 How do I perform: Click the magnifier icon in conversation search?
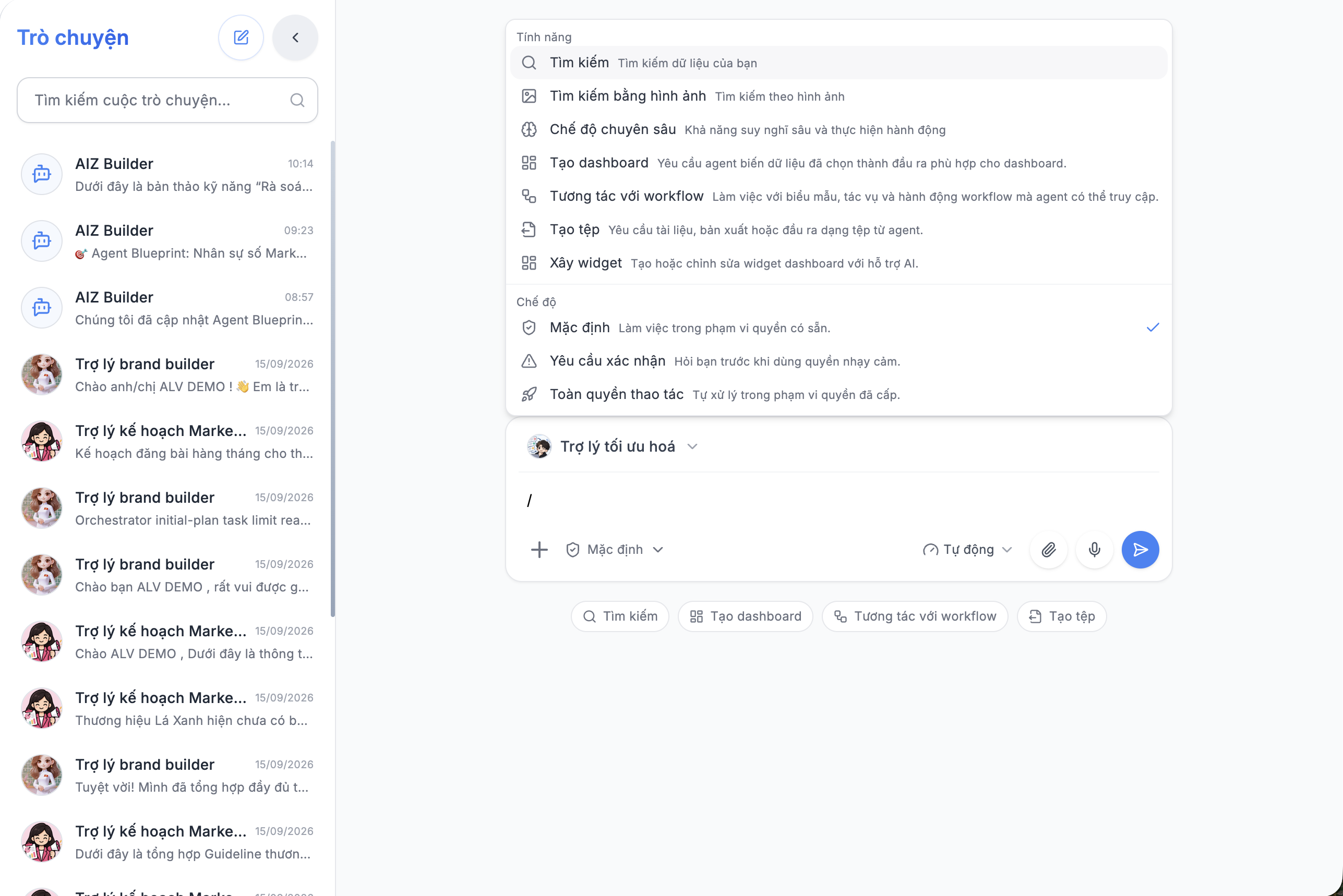(x=297, y=100)
